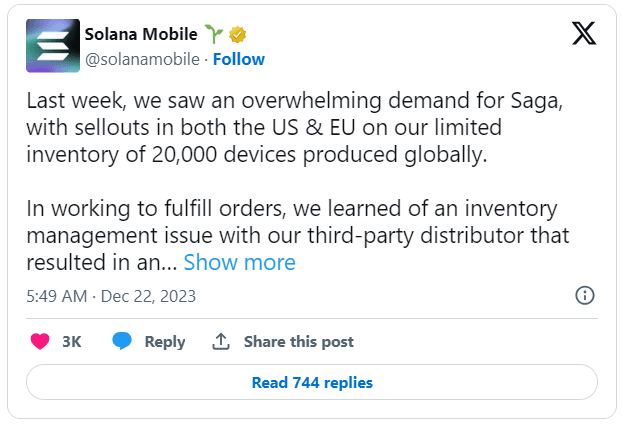The height and width of the screenshot is (427, 622).
Task: Click the X logo in the corner
Action: pos(584,33)
